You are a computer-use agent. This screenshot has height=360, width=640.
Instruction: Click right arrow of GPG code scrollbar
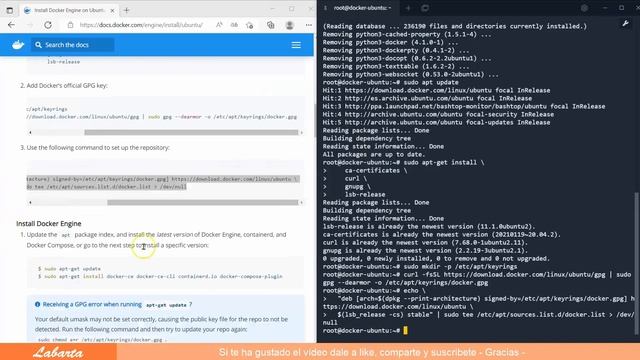(x=302, y=132)
